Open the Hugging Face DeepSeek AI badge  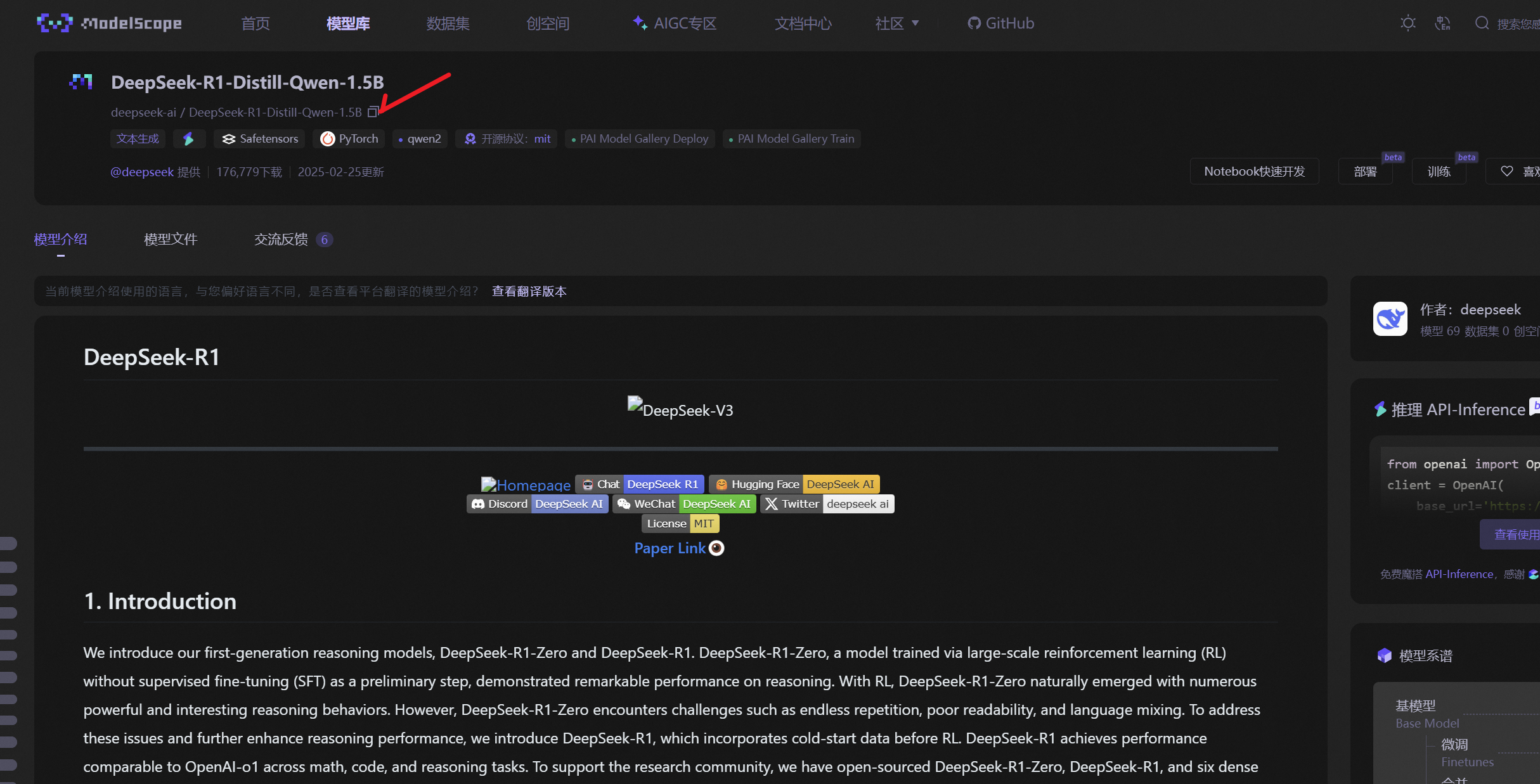(x=794, y=484)
